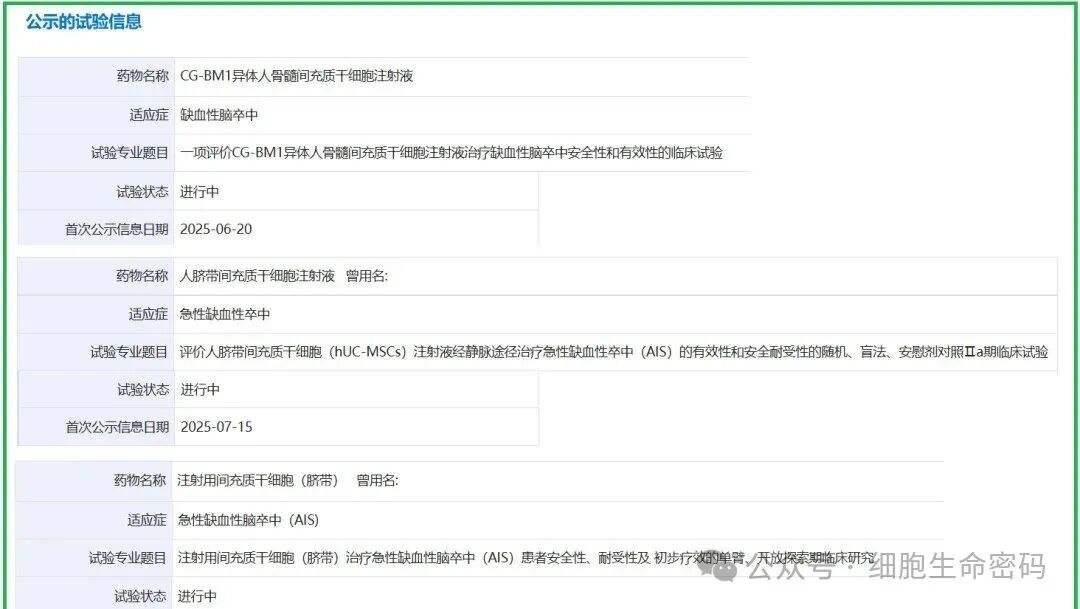Select the hUC-MSCs IIa期 trial title text
The width and height of the screenshot is (1080, 609).
[x=614, y=352]
